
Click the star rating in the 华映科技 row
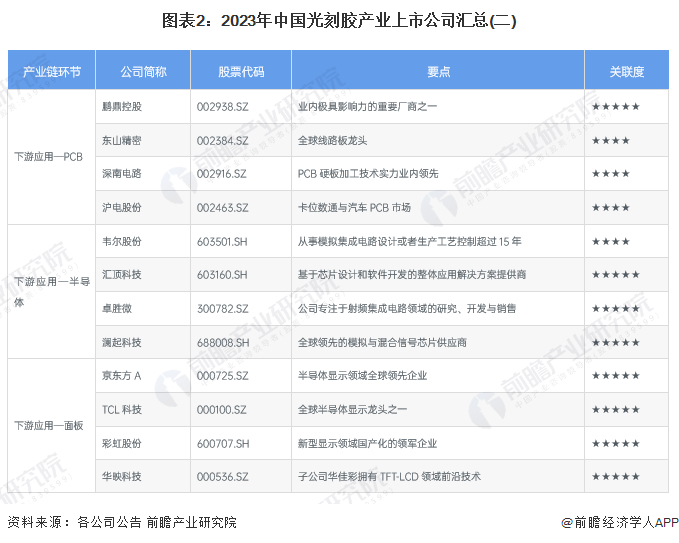point(616,476)
